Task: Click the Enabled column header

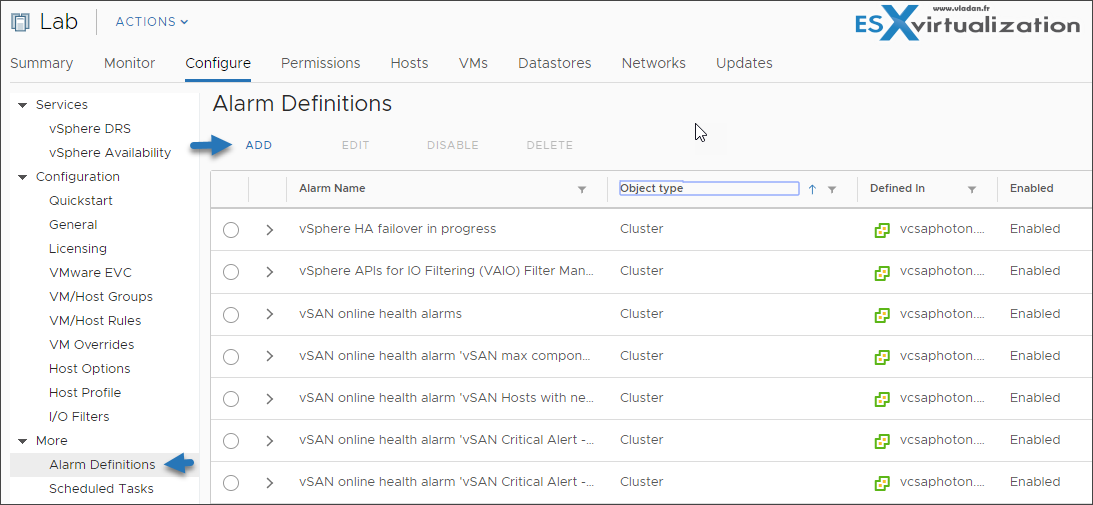Action: [x=1032, y=188]
